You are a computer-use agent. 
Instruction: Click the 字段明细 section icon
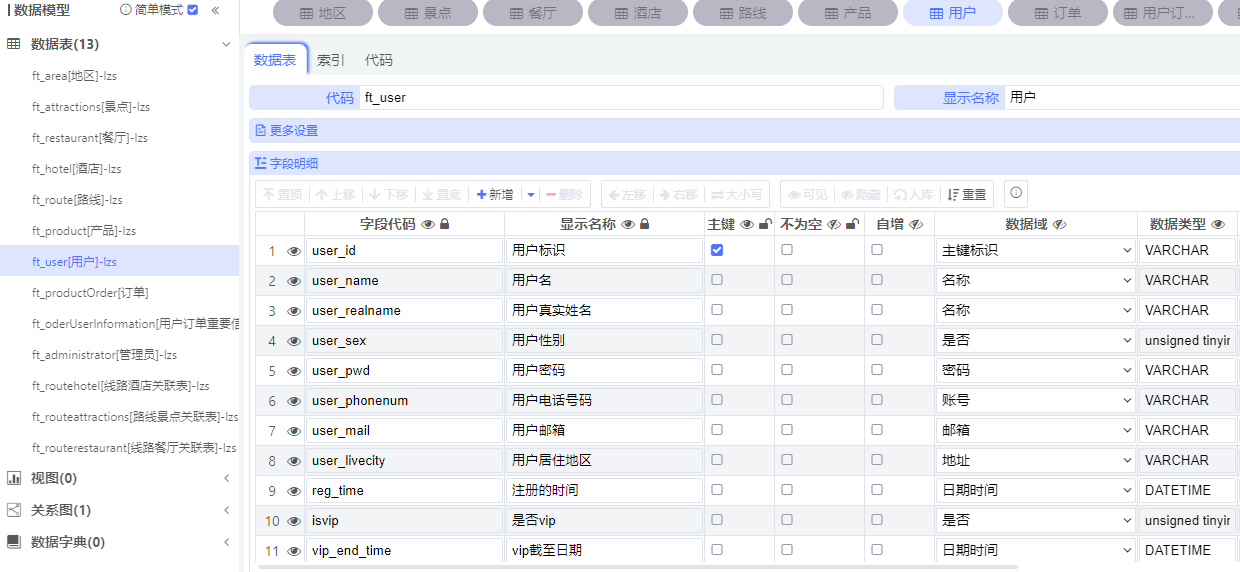[x=261, y=163]
